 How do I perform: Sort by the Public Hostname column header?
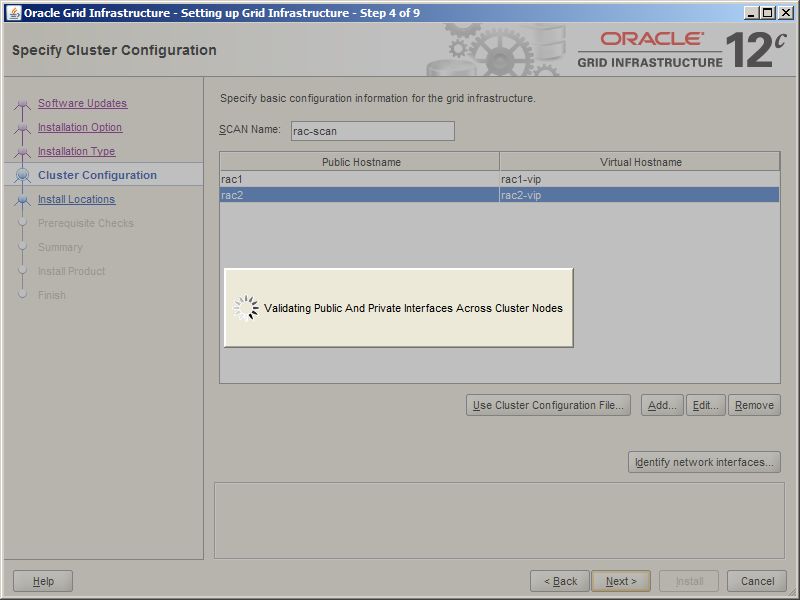(360, 162)
